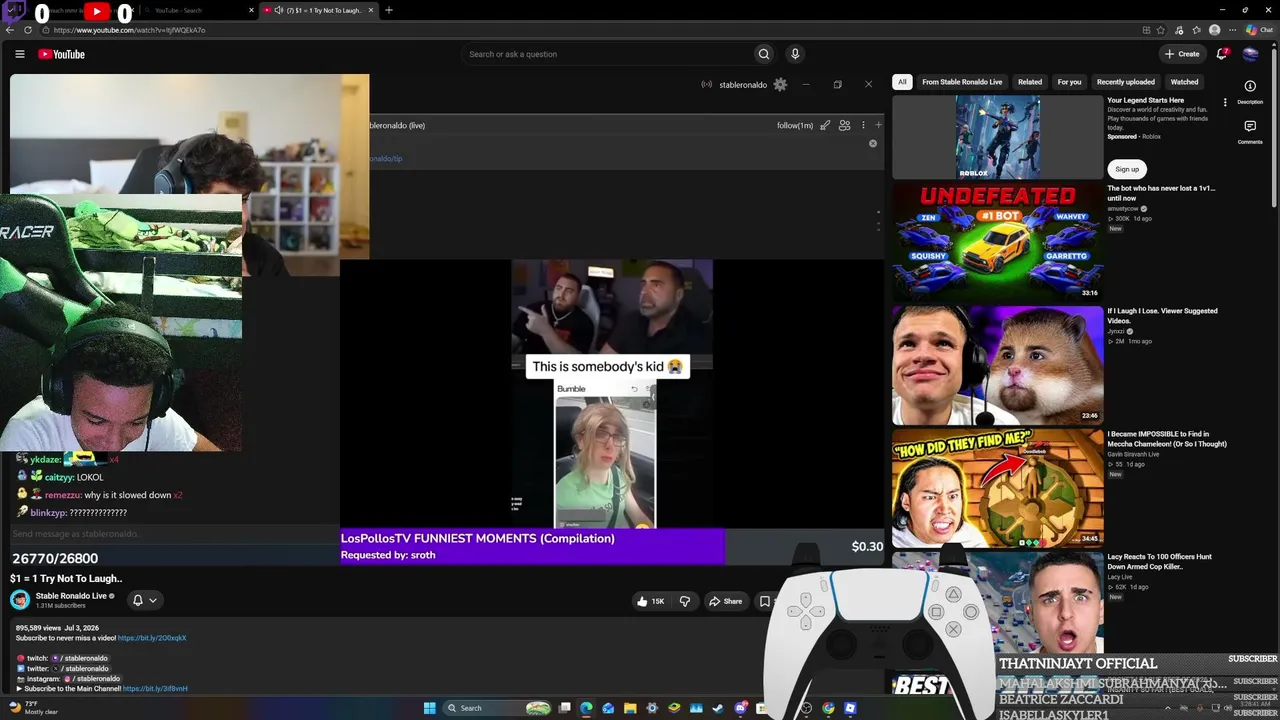Viewport: 1280px width, 720px height.
Task: Open the chat three-dot options menu
Action: point(863,125)
